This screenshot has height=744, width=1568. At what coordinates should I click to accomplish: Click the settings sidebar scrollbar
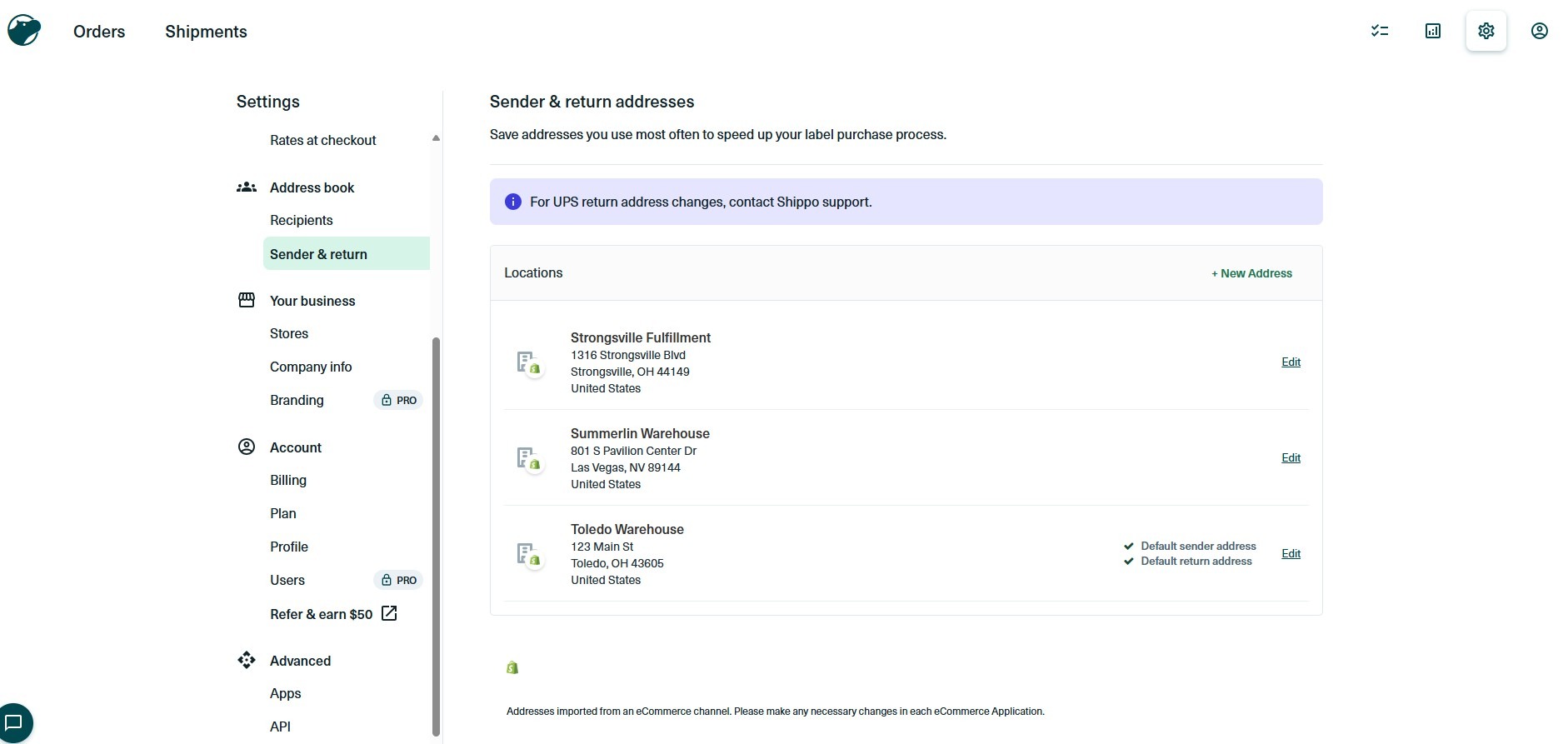[x=436, y=537]
